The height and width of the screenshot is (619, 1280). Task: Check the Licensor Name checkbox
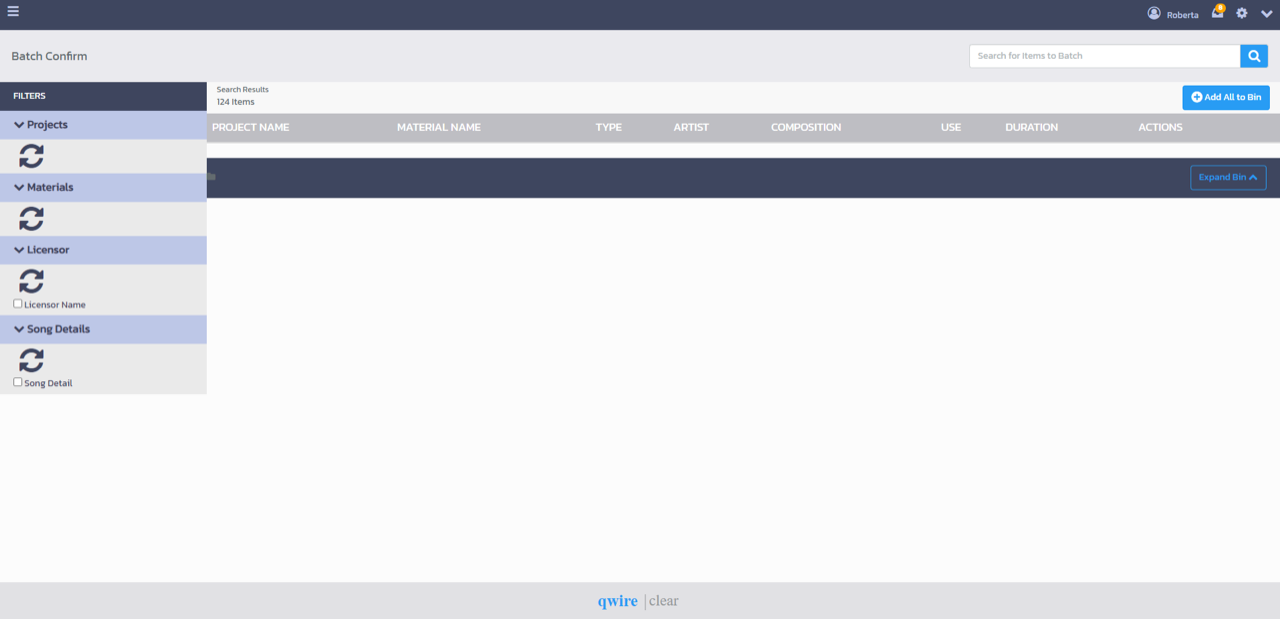(x=18, y=304)
